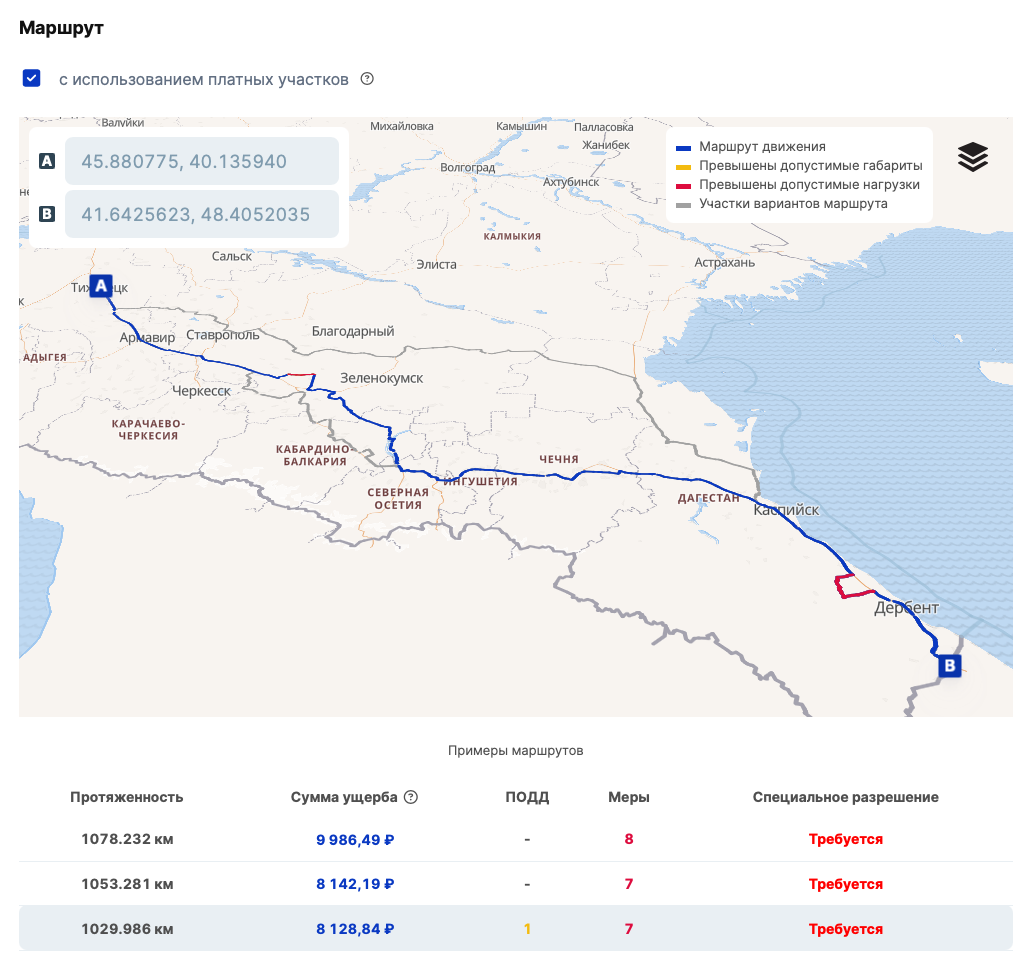Click damage amount 9 986,49 ₽
The height and width of the screenshot is (974, 1033).
[354, 839]
